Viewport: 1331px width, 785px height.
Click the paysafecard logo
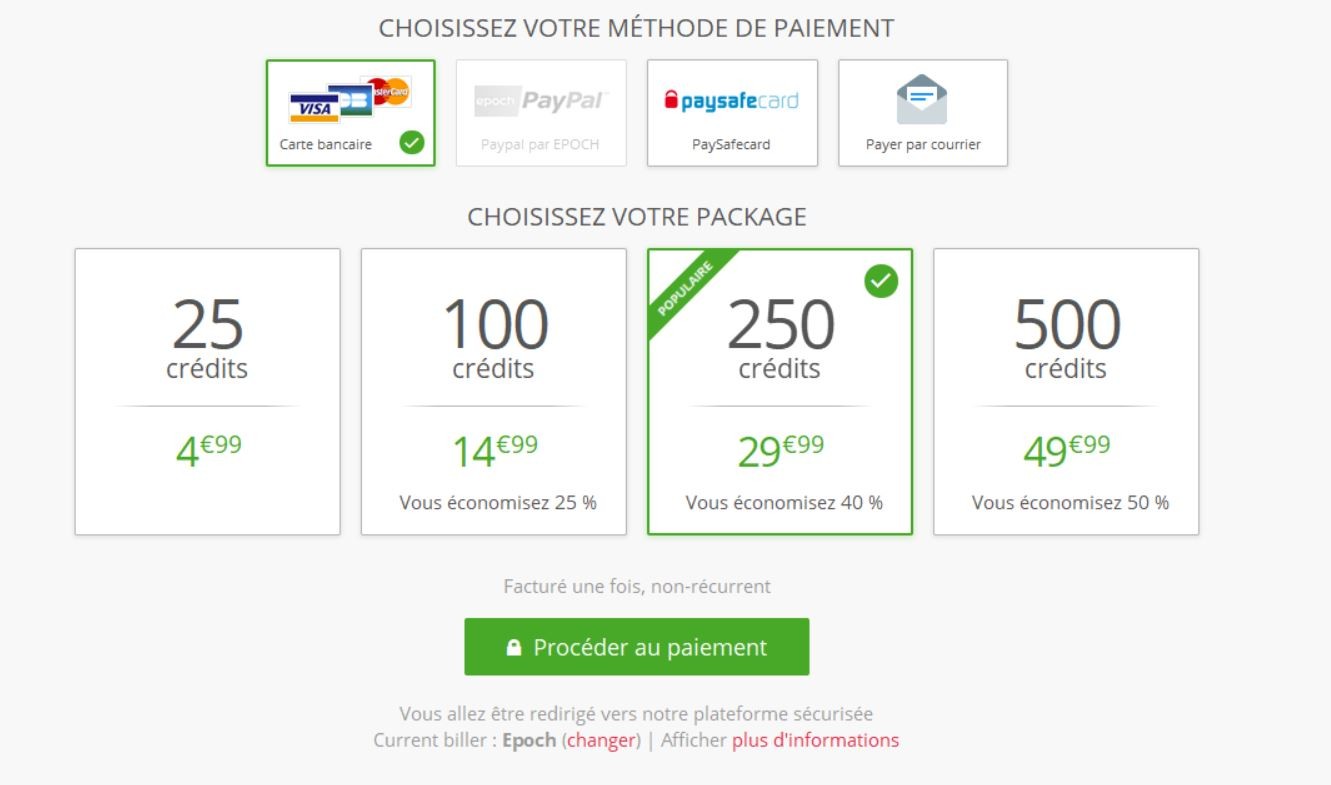click(x=732, y=101)
